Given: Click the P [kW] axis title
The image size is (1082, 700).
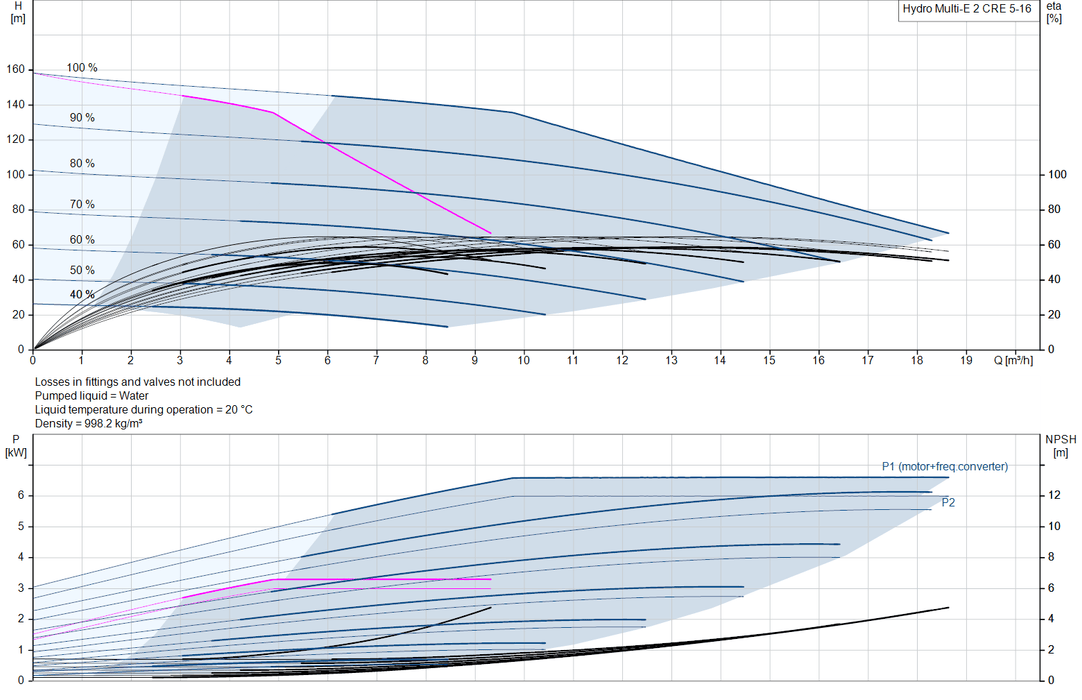Looking at the screenshot, I should point(16,446).
